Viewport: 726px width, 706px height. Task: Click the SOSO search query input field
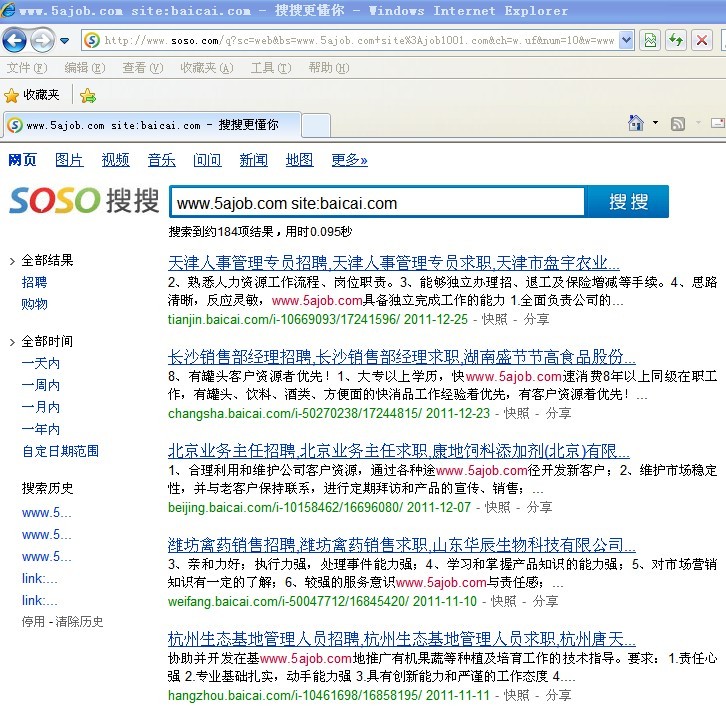(377, 203)
